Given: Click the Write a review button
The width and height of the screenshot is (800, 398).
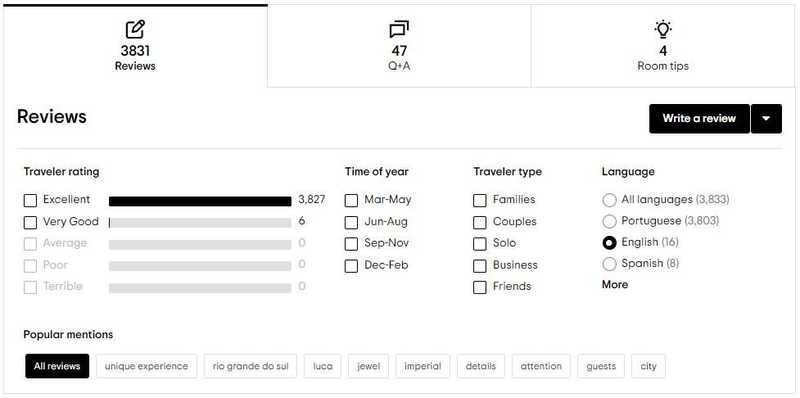Looking at the screenshot, I should [699, 119].
